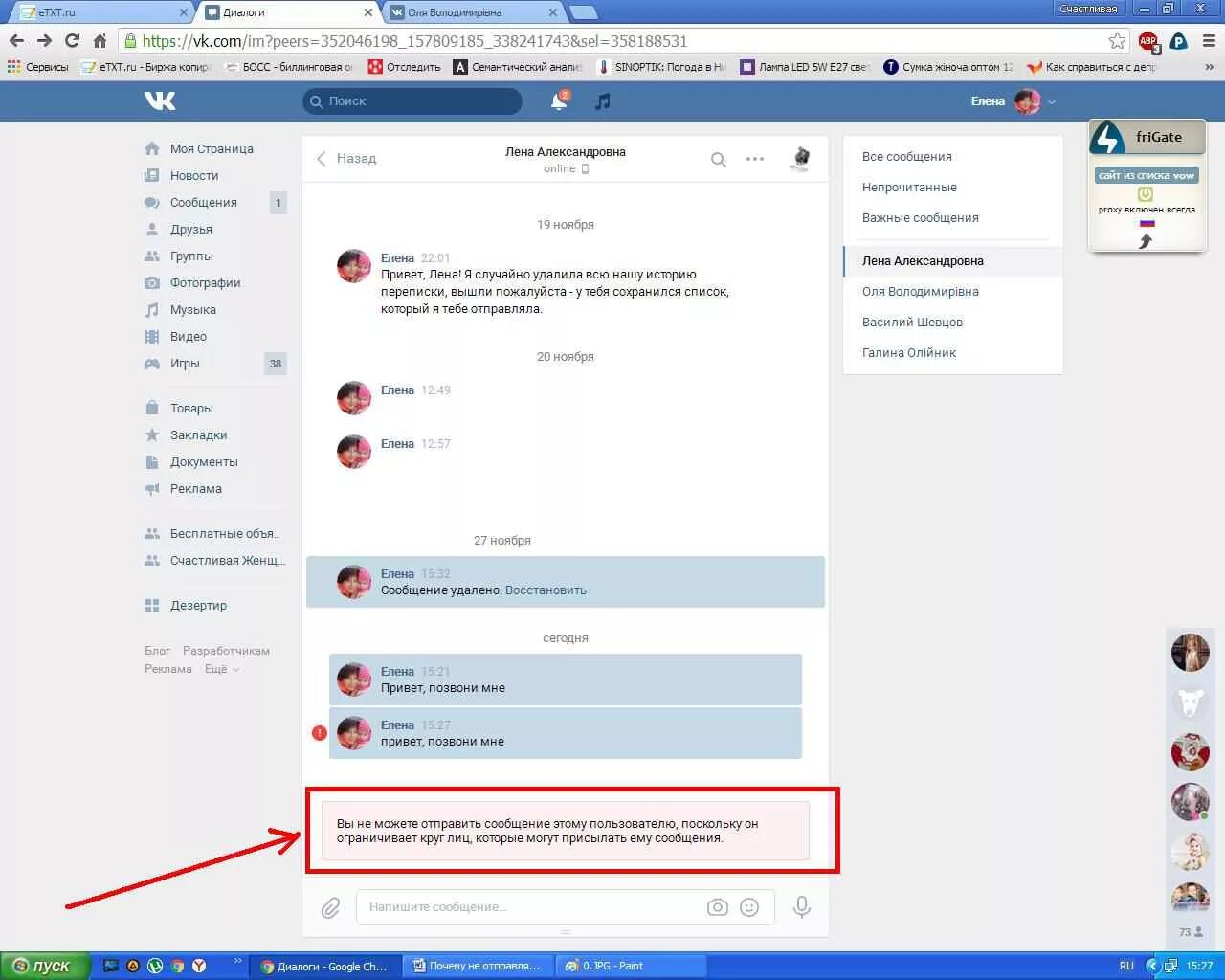This screenshot has width=1225, height=980.
Task: Open chat with Василий Шевцов
Action: [953, 322]
